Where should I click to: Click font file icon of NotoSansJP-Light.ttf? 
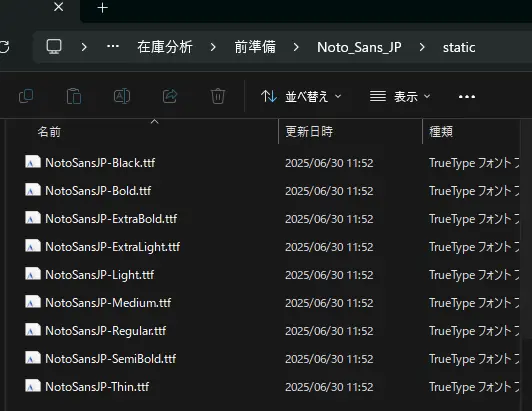click(x=33, y=274)
